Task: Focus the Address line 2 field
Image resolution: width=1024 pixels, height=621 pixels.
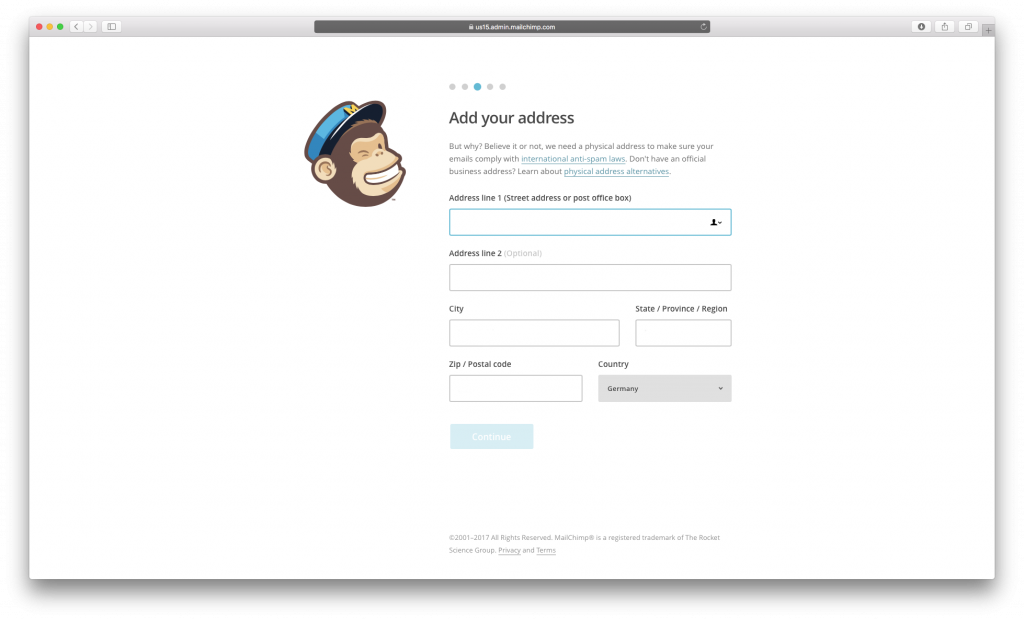Action: point(590,278)
